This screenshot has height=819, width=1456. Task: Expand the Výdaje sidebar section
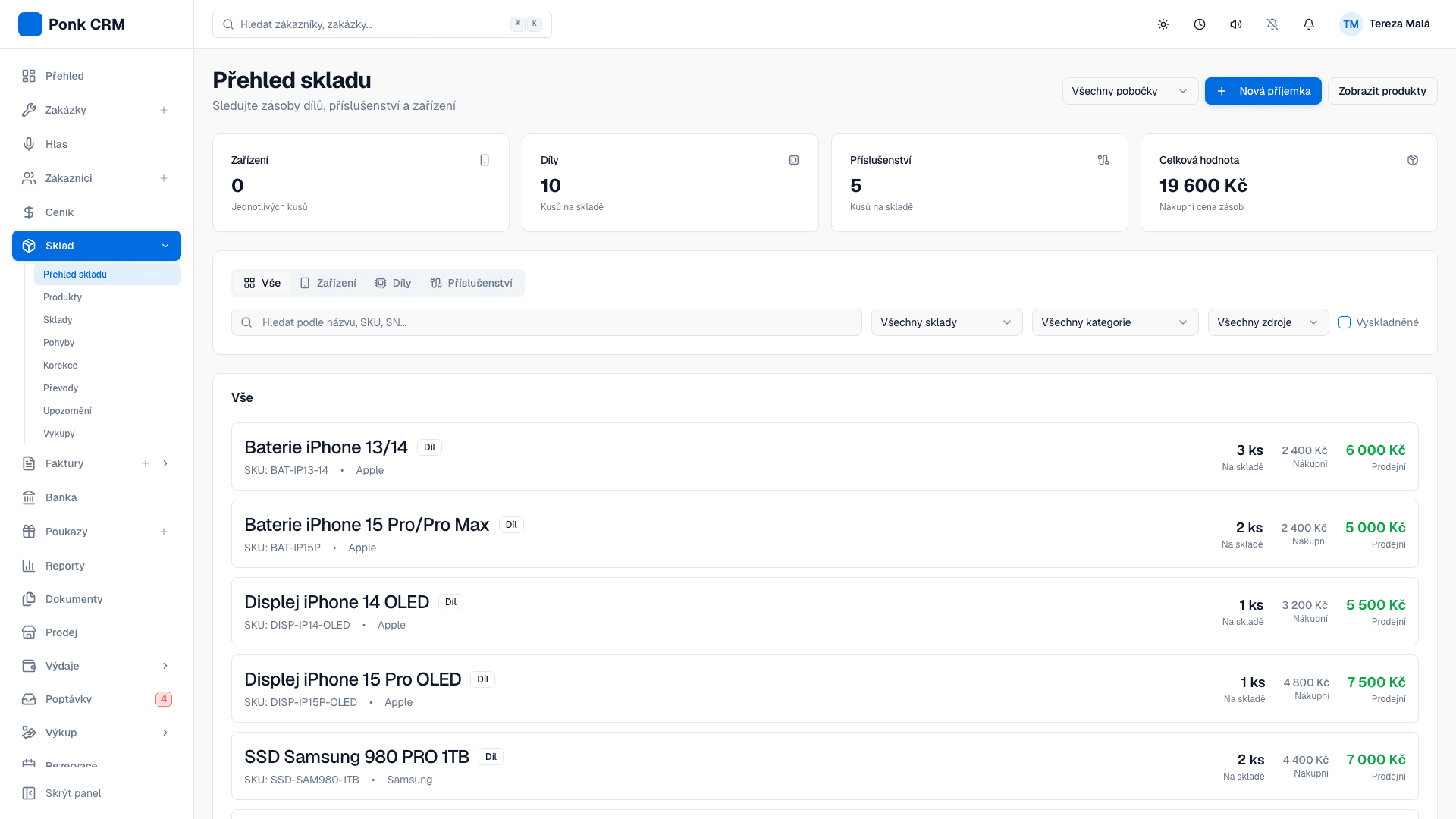pyautogui.click(x=165, y=666)
